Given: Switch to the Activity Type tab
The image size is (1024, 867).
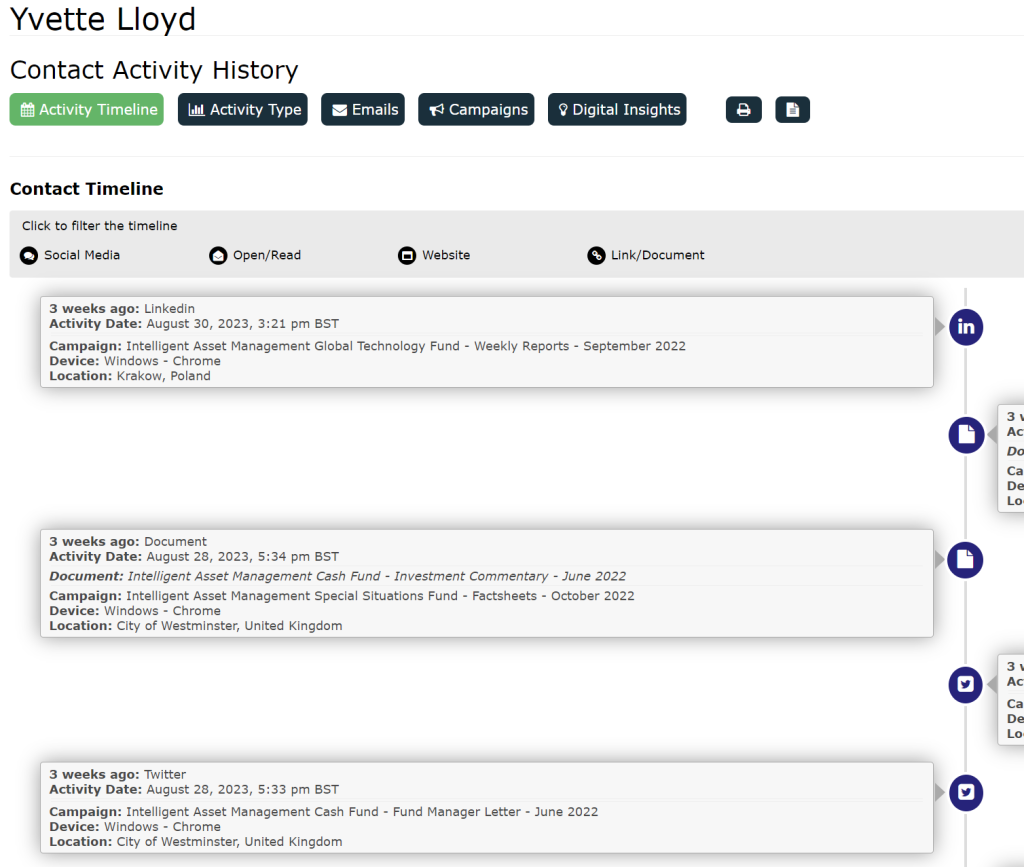Looking at the screenshot, I should [243, 110].
